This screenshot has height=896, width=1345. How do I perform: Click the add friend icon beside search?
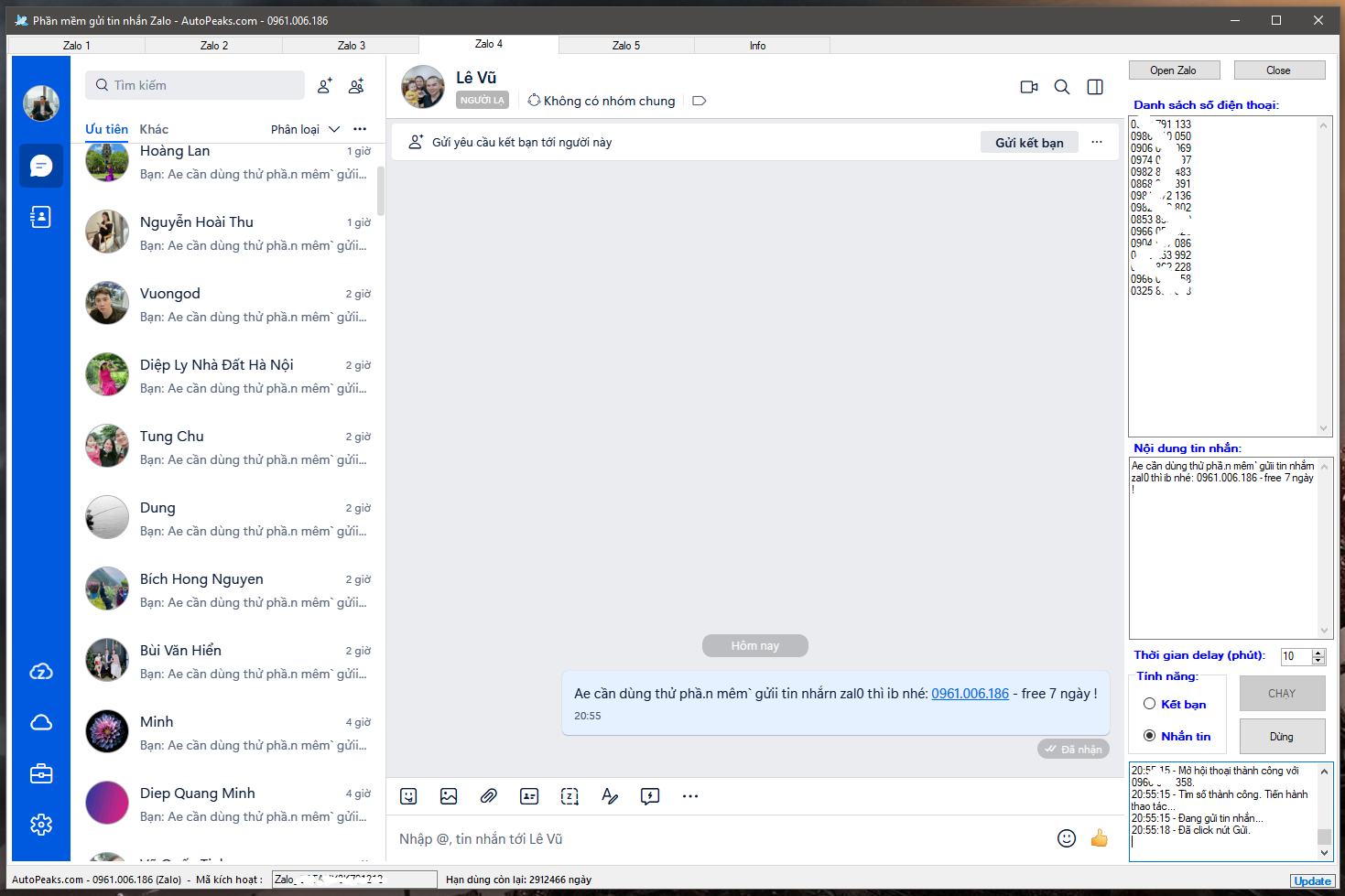click(x=324, y=85)
